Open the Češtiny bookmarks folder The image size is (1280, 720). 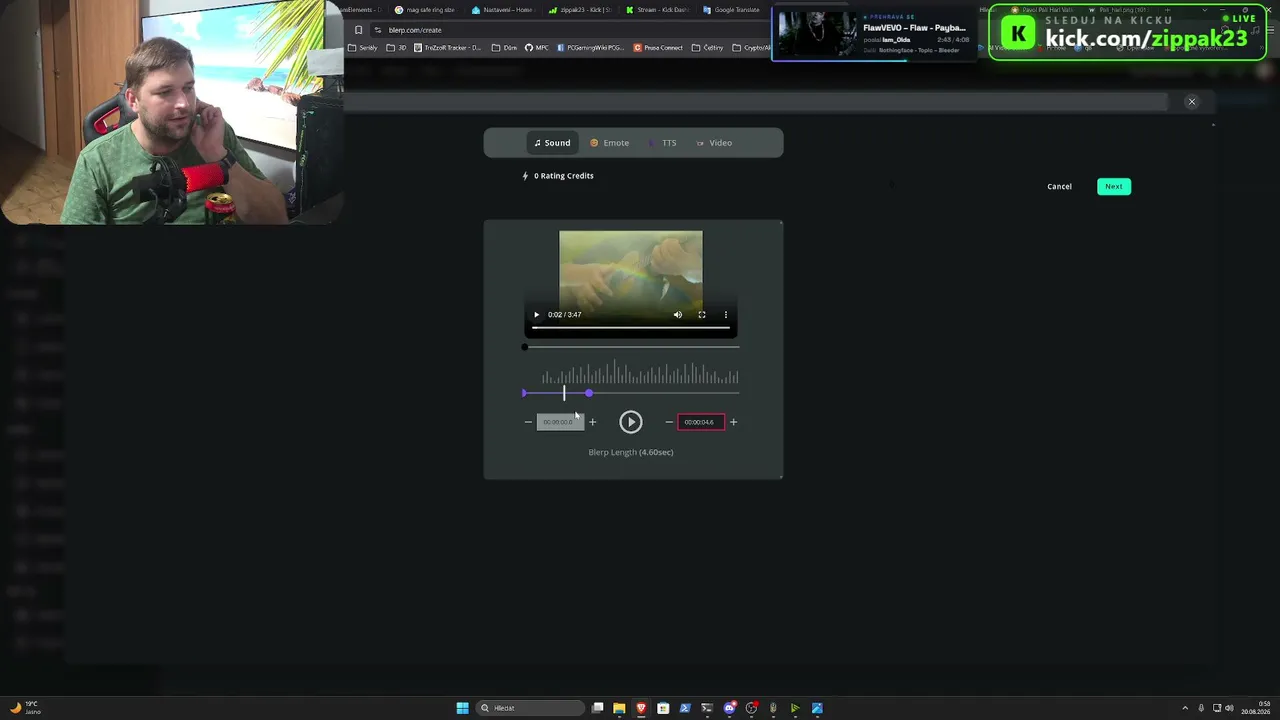[707, 48]
